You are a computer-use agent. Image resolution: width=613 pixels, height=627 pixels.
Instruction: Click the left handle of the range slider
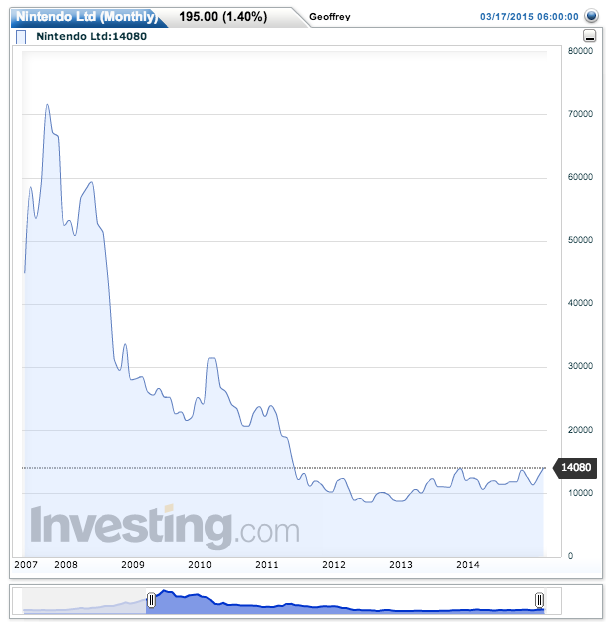point(151,600)
